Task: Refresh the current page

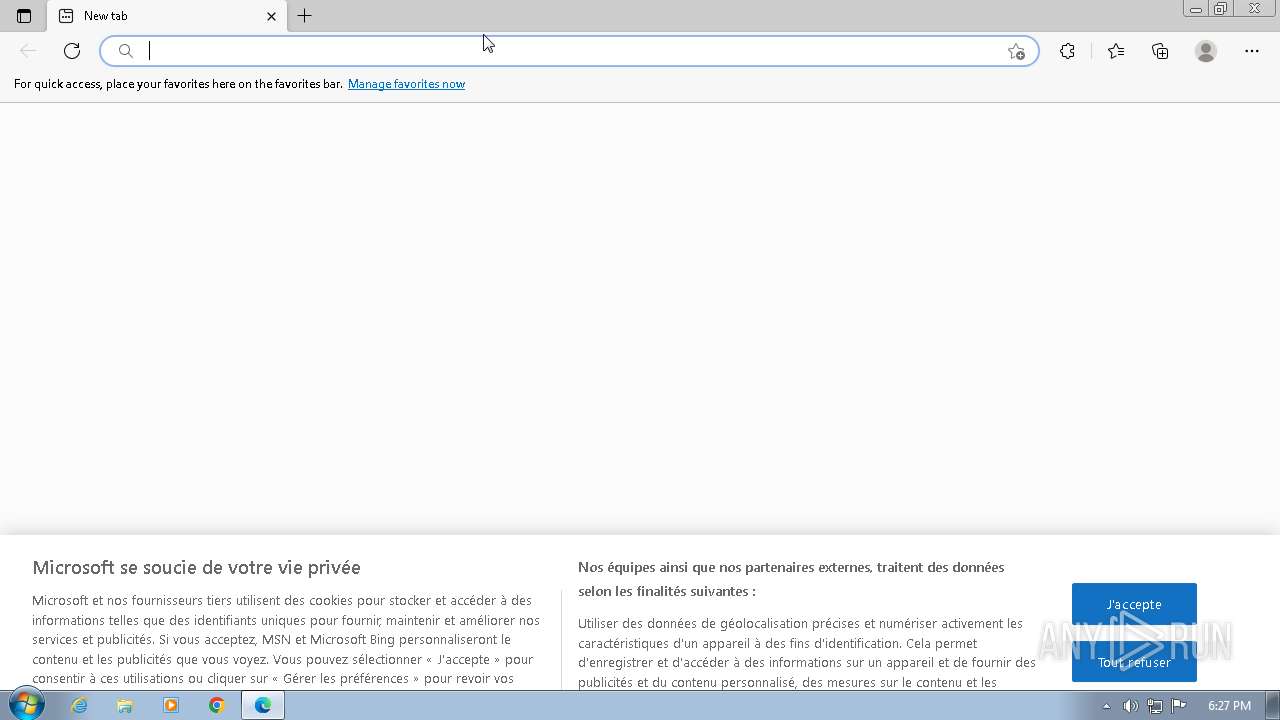Action: pyautogui.click(x=72, y=51)
